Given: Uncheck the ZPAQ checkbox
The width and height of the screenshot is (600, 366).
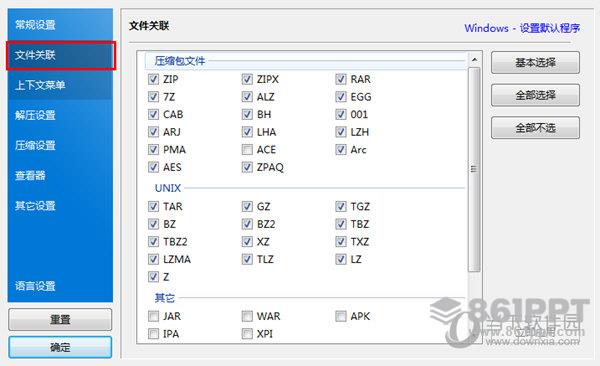Looking at the screenshot, I should [x=247, y=167].
